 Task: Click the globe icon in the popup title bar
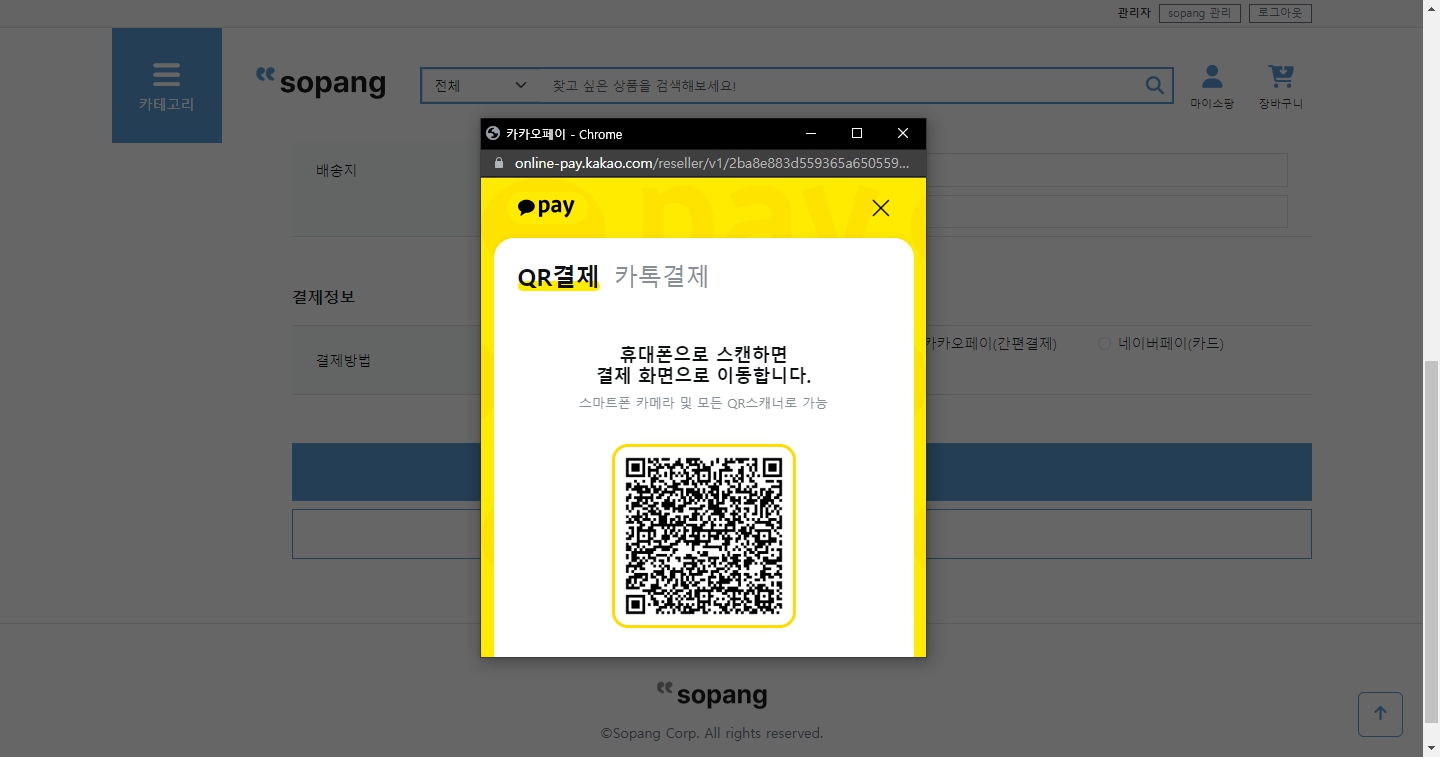[x=492, y=133]
